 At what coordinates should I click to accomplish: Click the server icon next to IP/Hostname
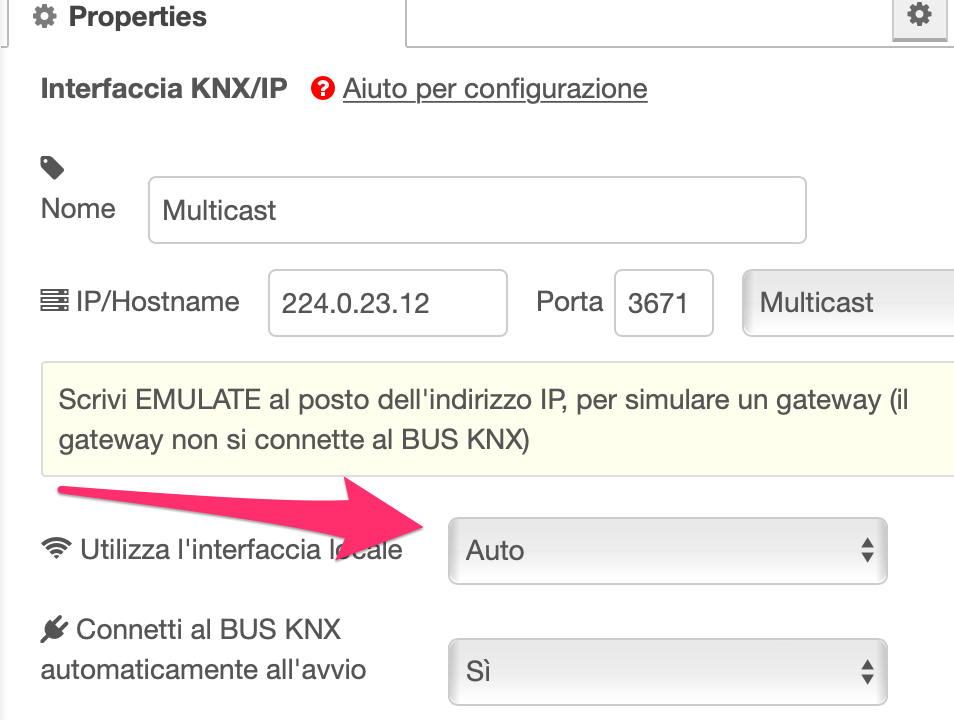56,300
